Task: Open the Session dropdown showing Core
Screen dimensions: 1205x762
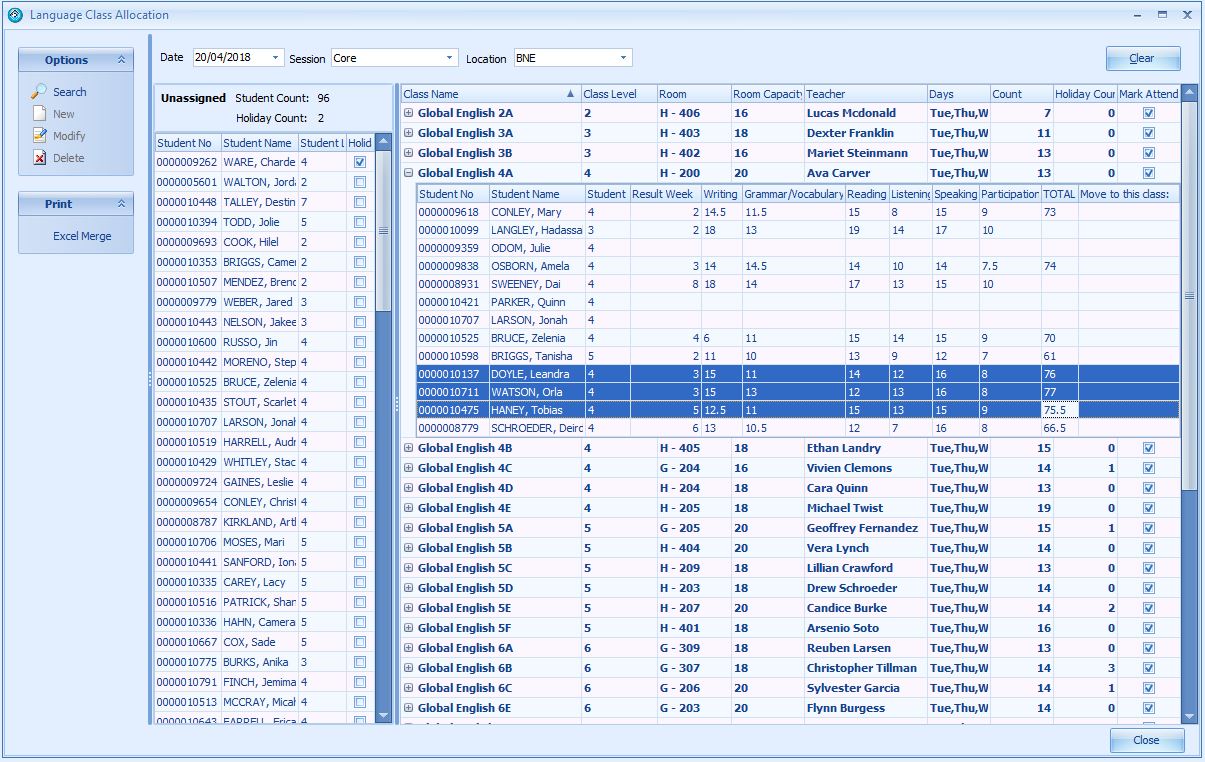Action: click(450, 58)
